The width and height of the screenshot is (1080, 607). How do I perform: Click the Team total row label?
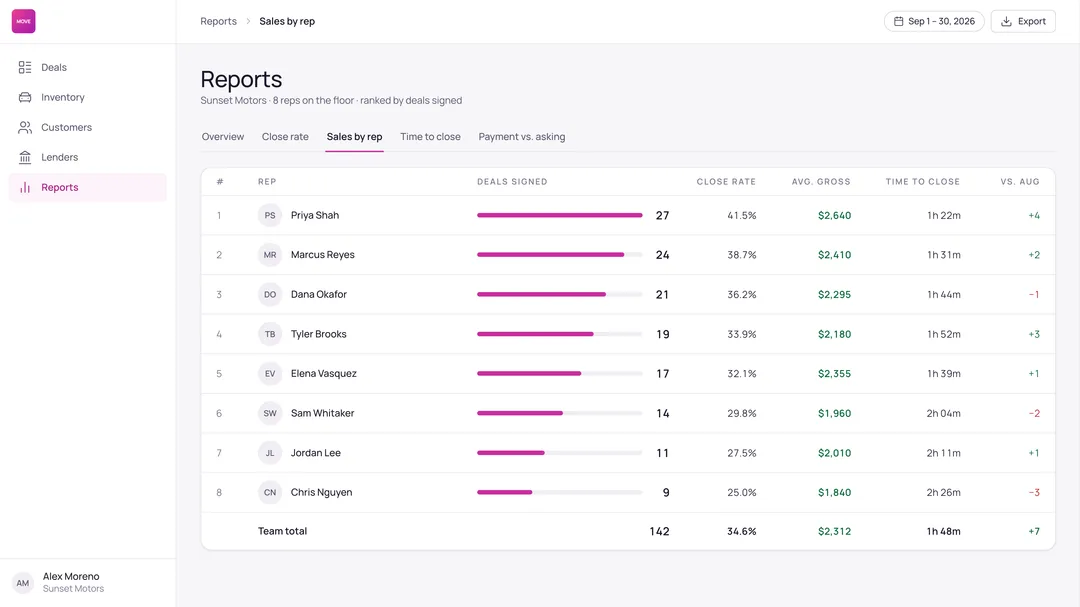pos(282,531)
